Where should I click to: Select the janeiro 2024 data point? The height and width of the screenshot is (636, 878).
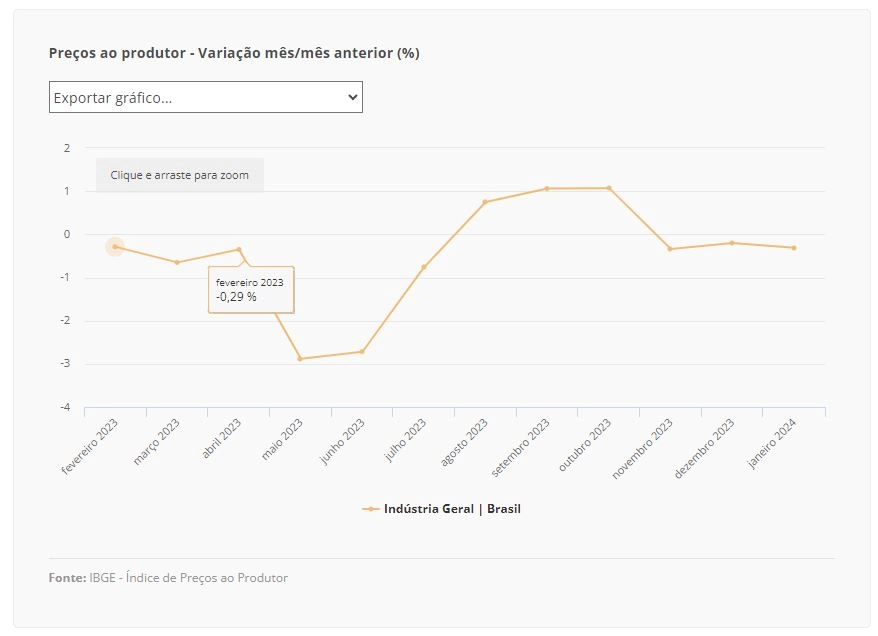click(794, 247)
